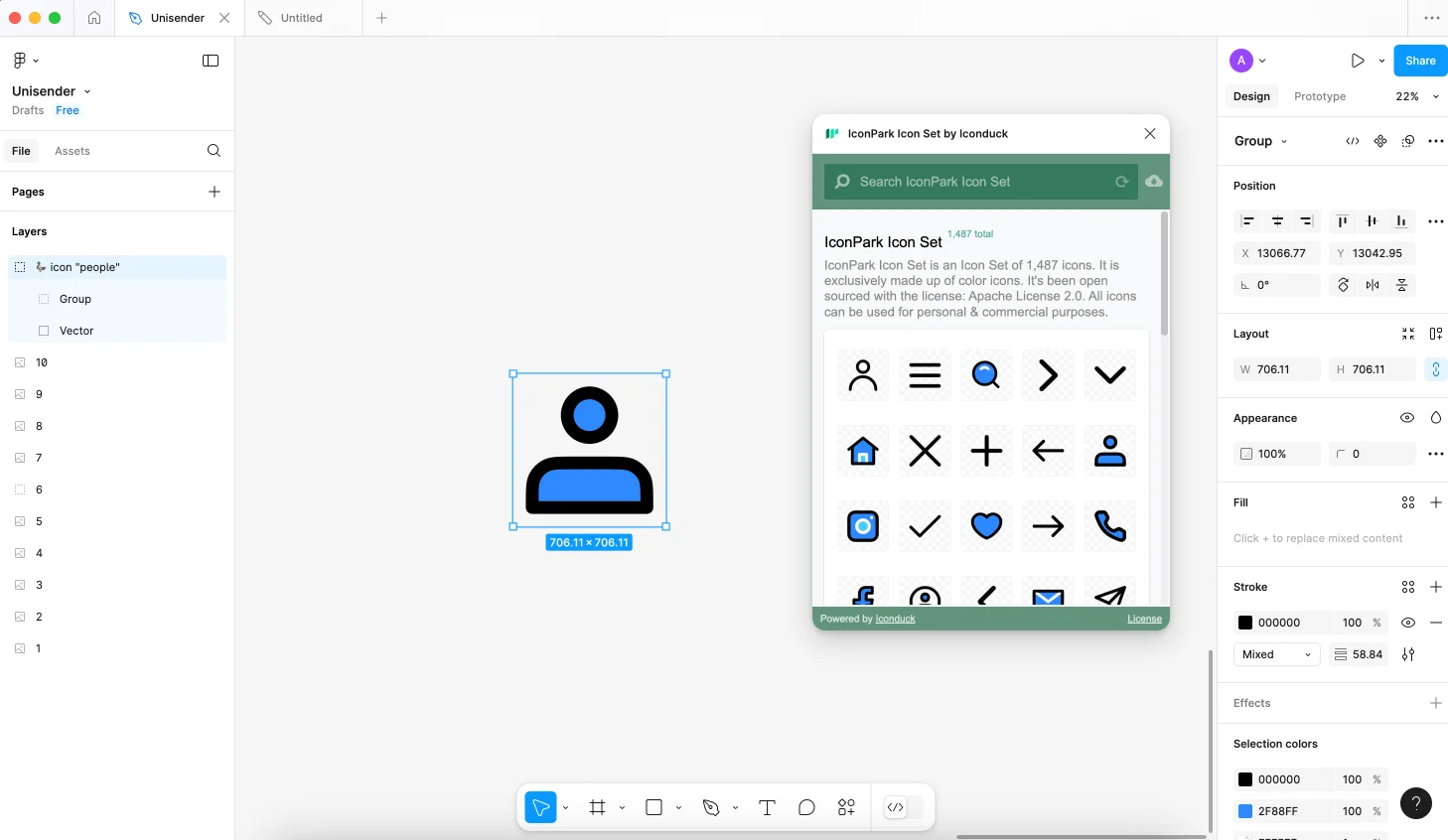1448x840 pixels.
Task: Insert the phone icon from plugin
Action: coord(1109,526)
